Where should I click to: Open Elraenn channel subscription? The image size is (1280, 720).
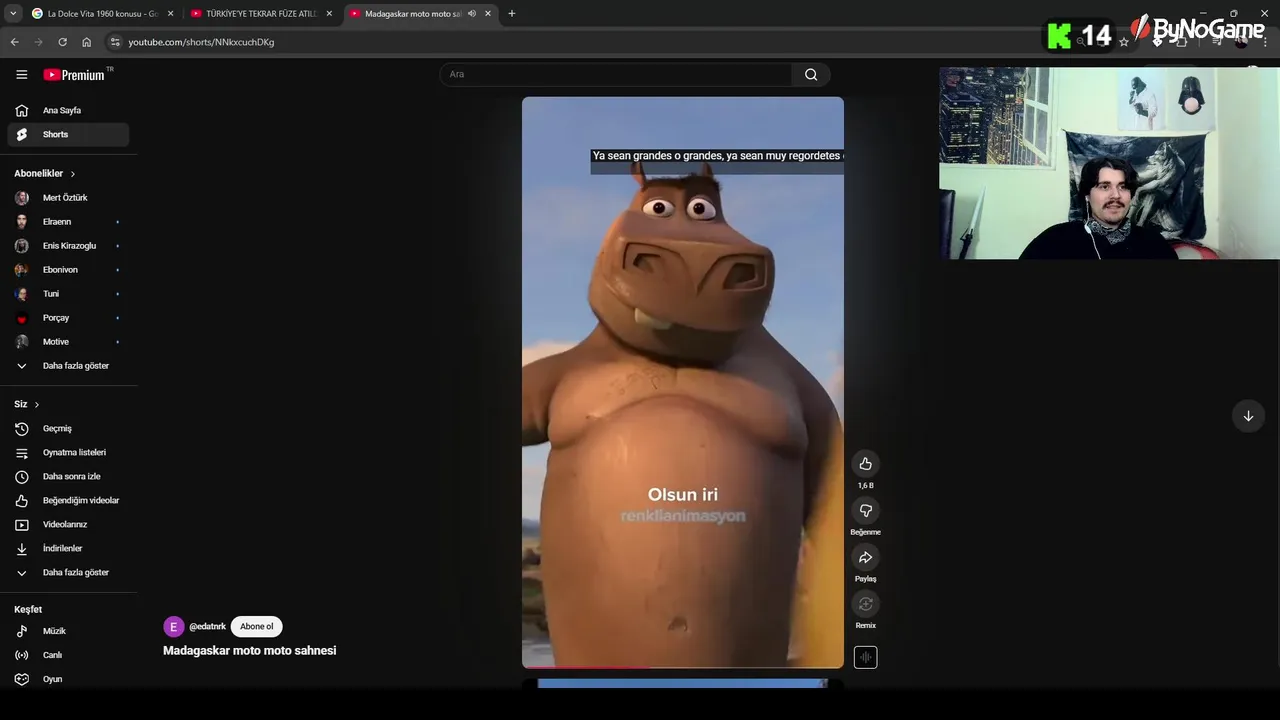68,222
